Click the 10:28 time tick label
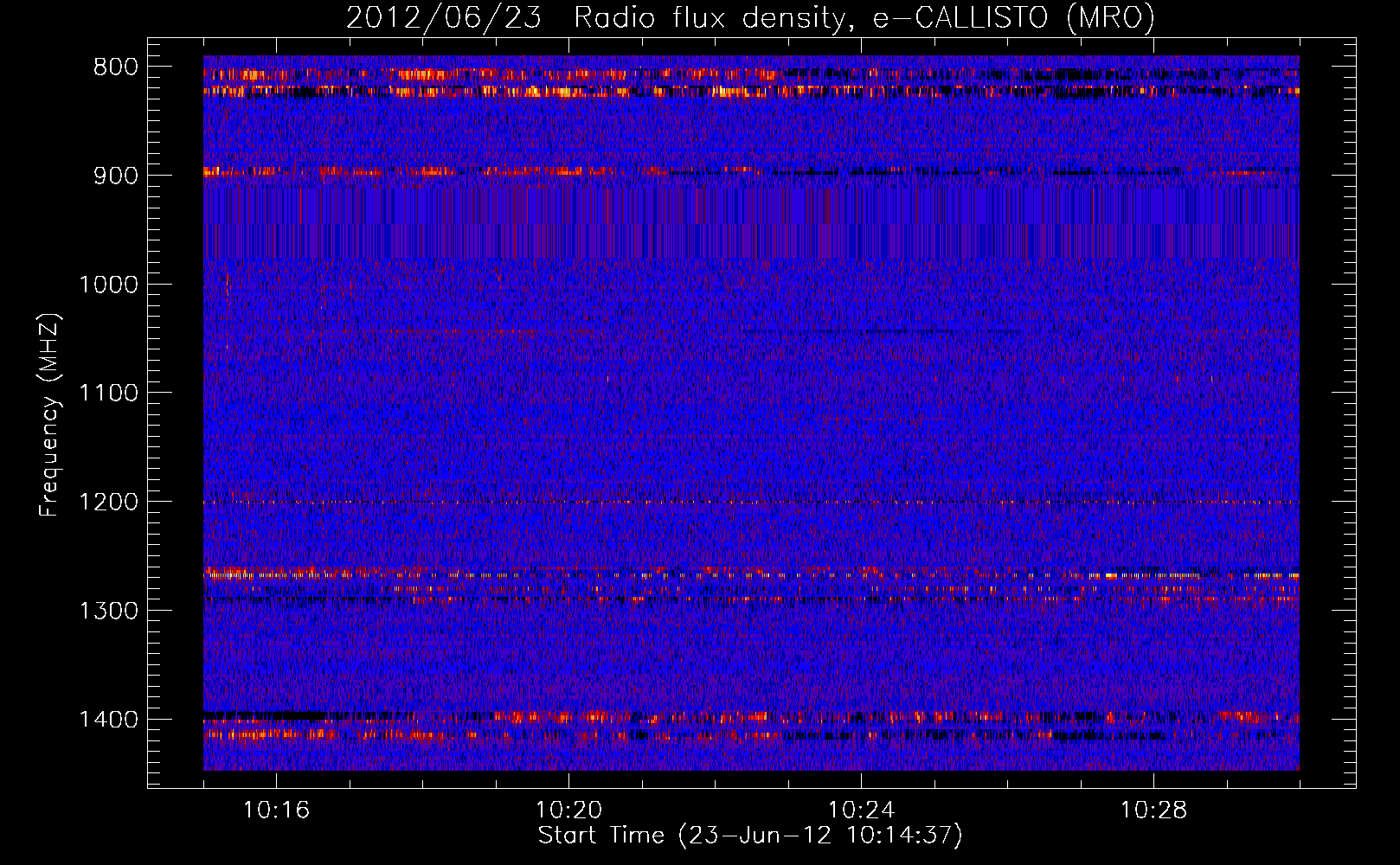Screen dimensions: 1400x865 (x=1153, y=811)
